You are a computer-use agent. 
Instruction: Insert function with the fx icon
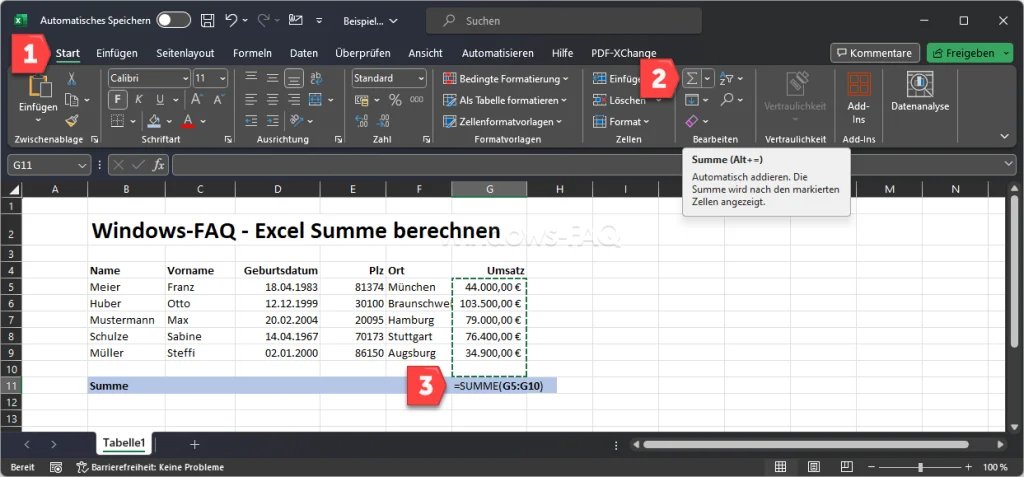point(158,165)
